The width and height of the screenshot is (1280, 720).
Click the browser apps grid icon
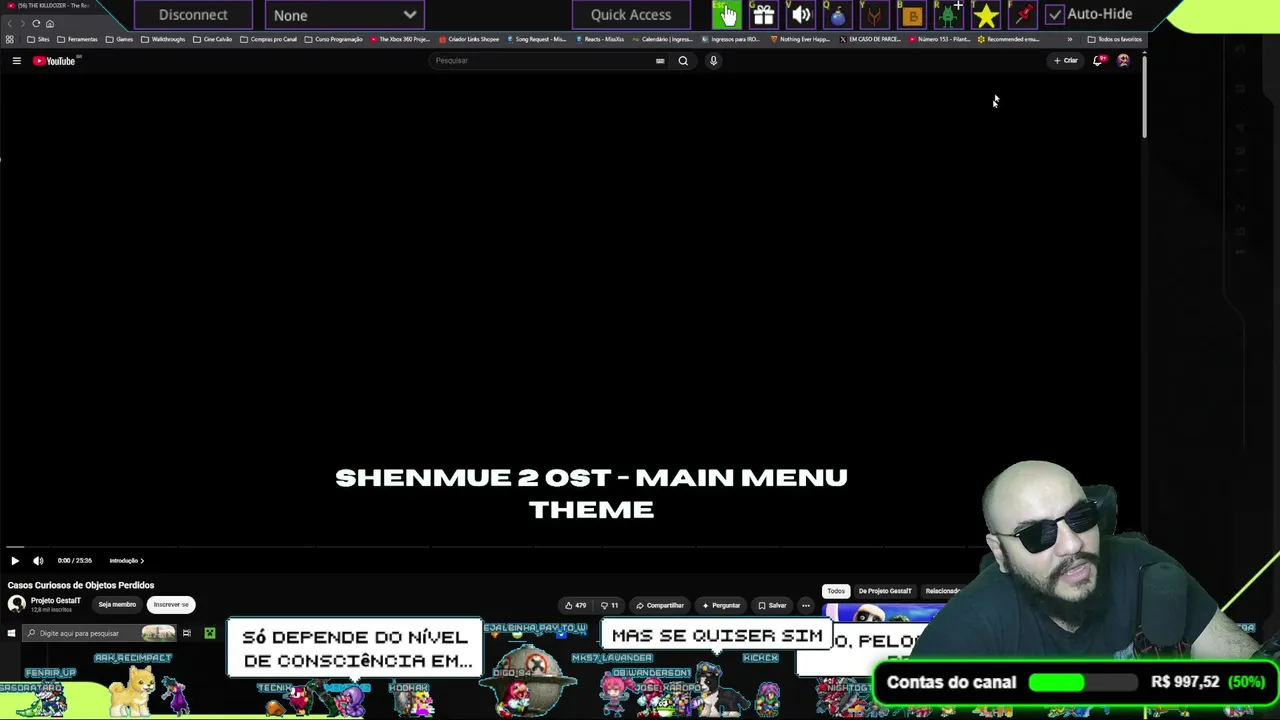click(x=10, y=39)
